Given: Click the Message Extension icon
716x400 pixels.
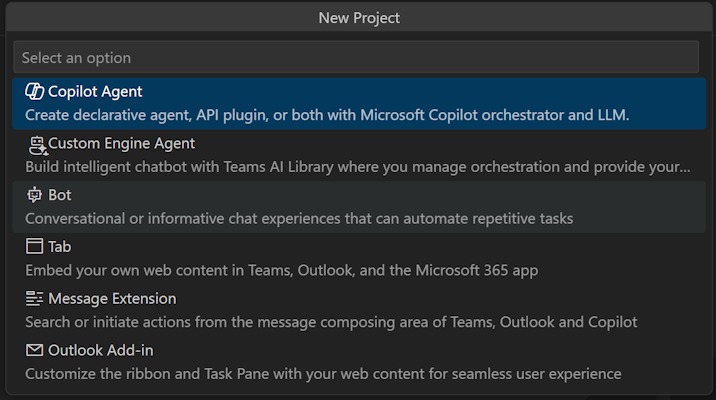Looking at the screenshot, I should click(35, 299).
